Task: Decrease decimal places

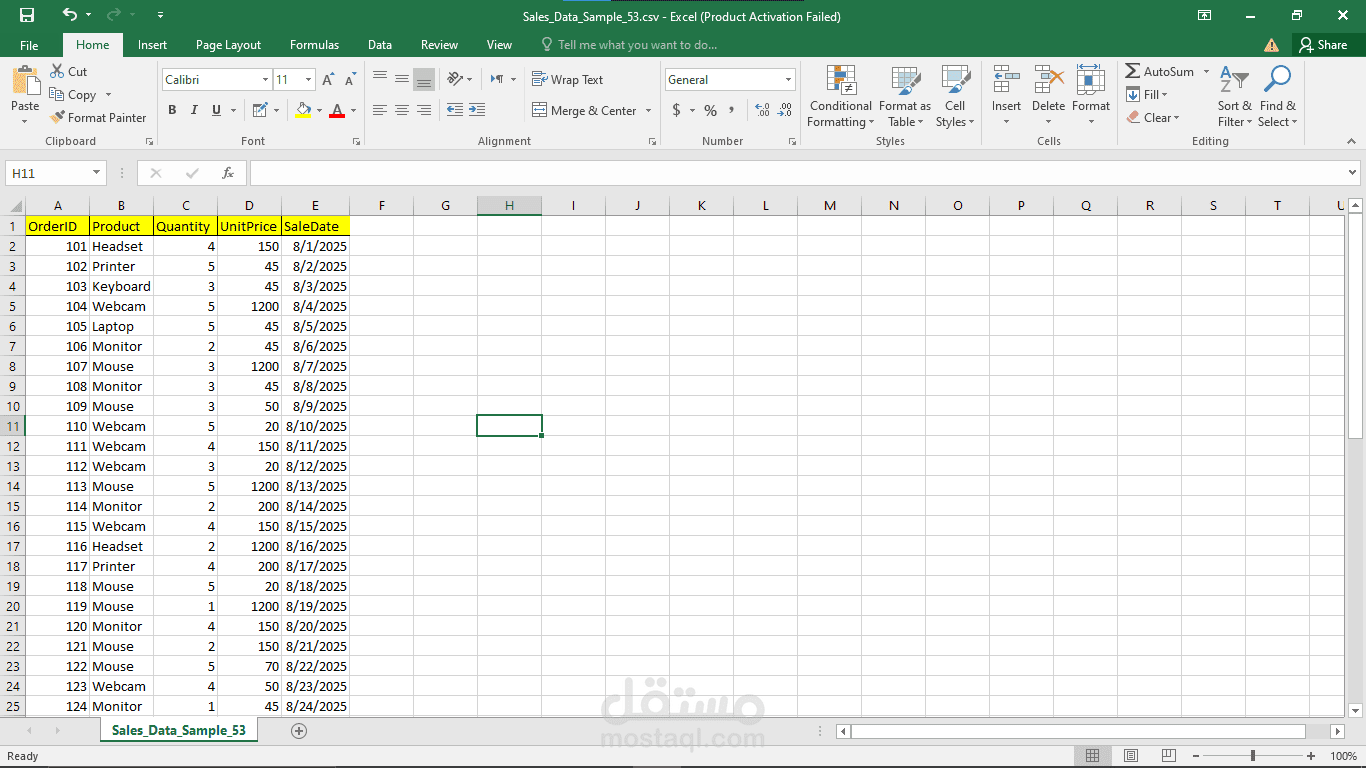Action: 785,110
